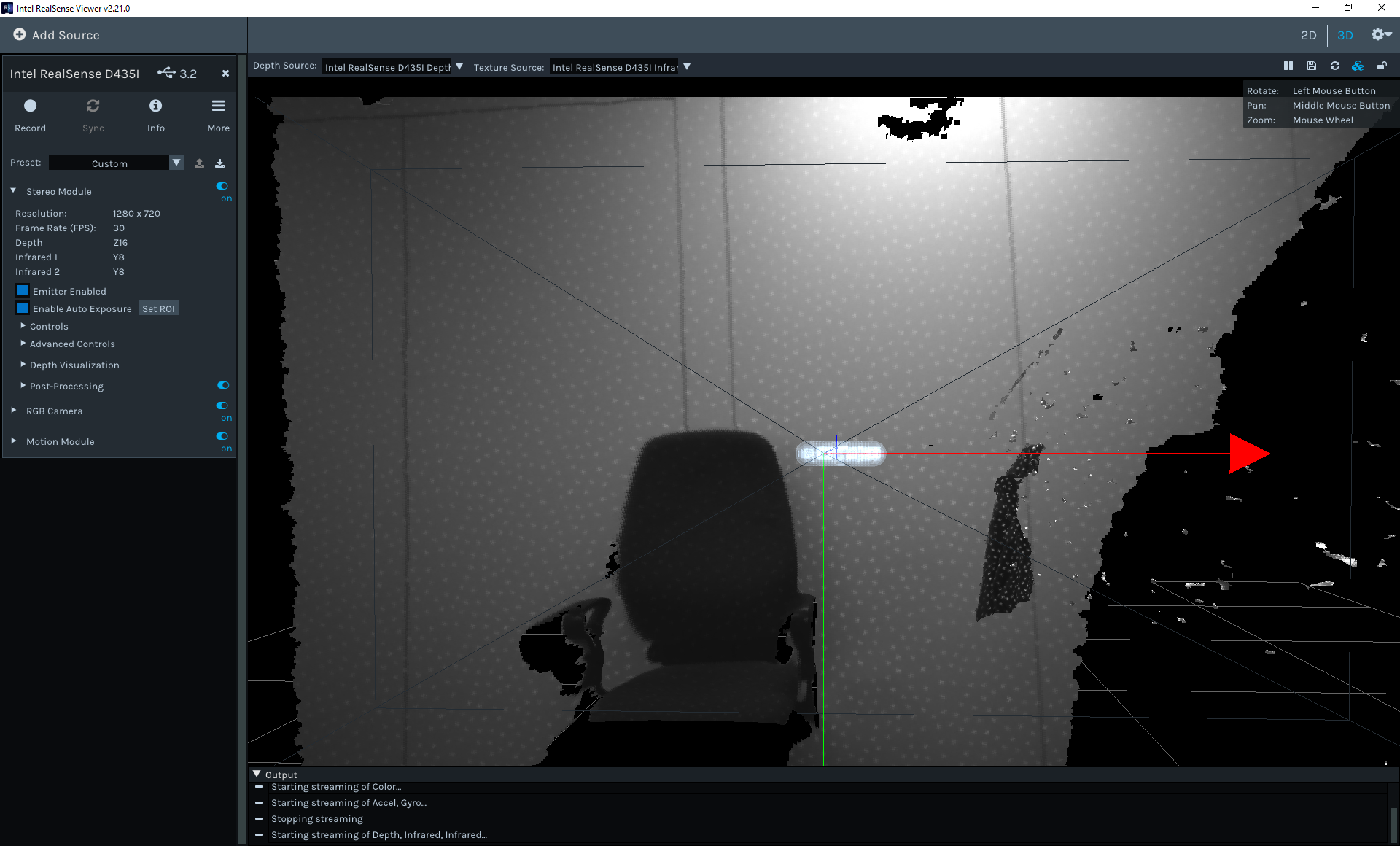Image resolution: width=1400 pixels, height=846 pixels.
Task: Click the Set ROI button
Action: 158,308
